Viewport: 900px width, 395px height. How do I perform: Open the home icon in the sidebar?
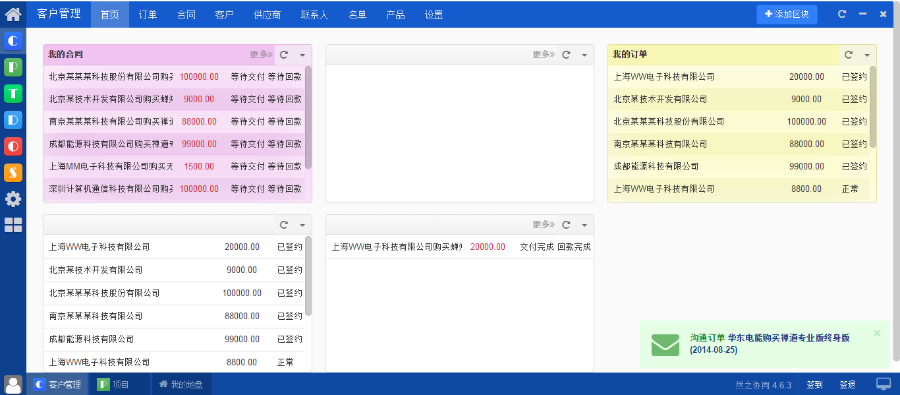[x=13, y=14]
